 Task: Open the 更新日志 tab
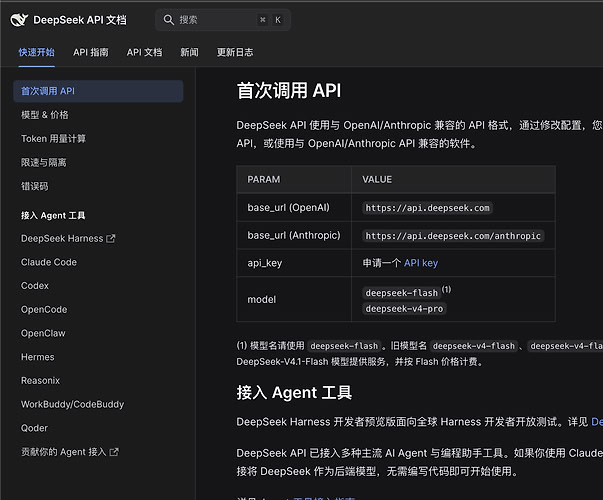[235, 52]
